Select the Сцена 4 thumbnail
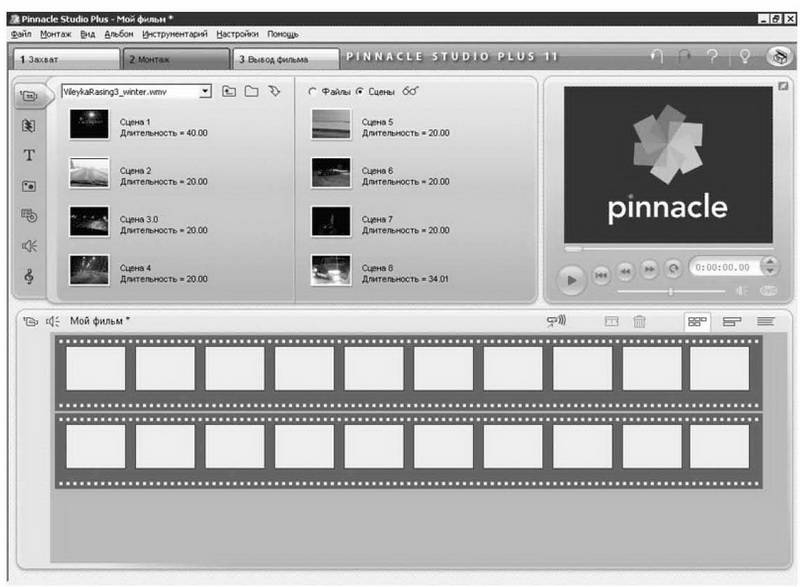 tap(89, 270)
